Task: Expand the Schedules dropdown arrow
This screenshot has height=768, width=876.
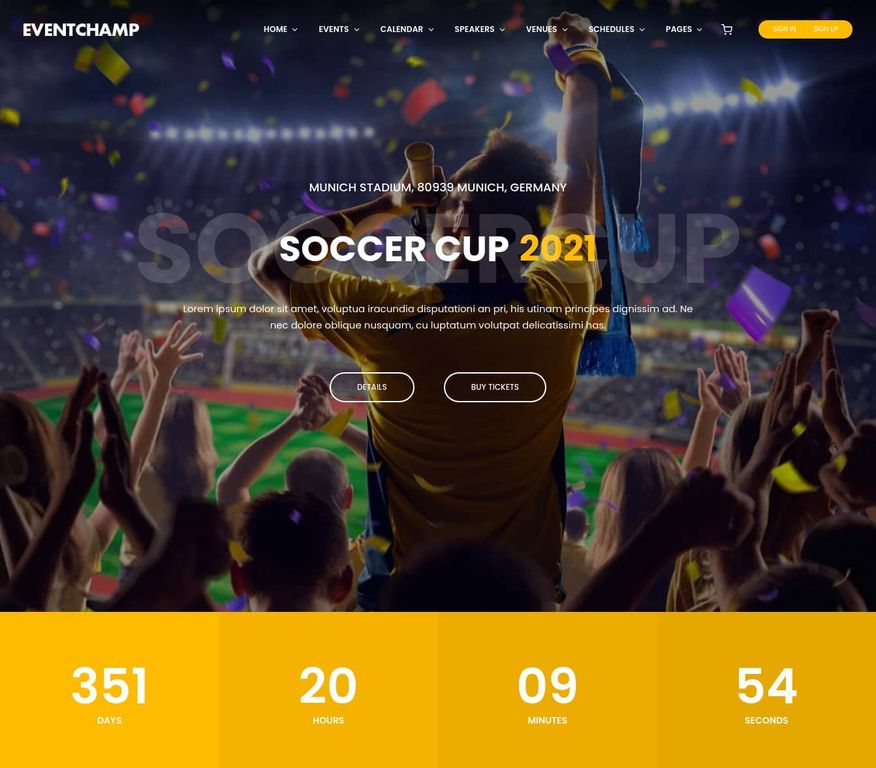Action: tap(642, 30)
